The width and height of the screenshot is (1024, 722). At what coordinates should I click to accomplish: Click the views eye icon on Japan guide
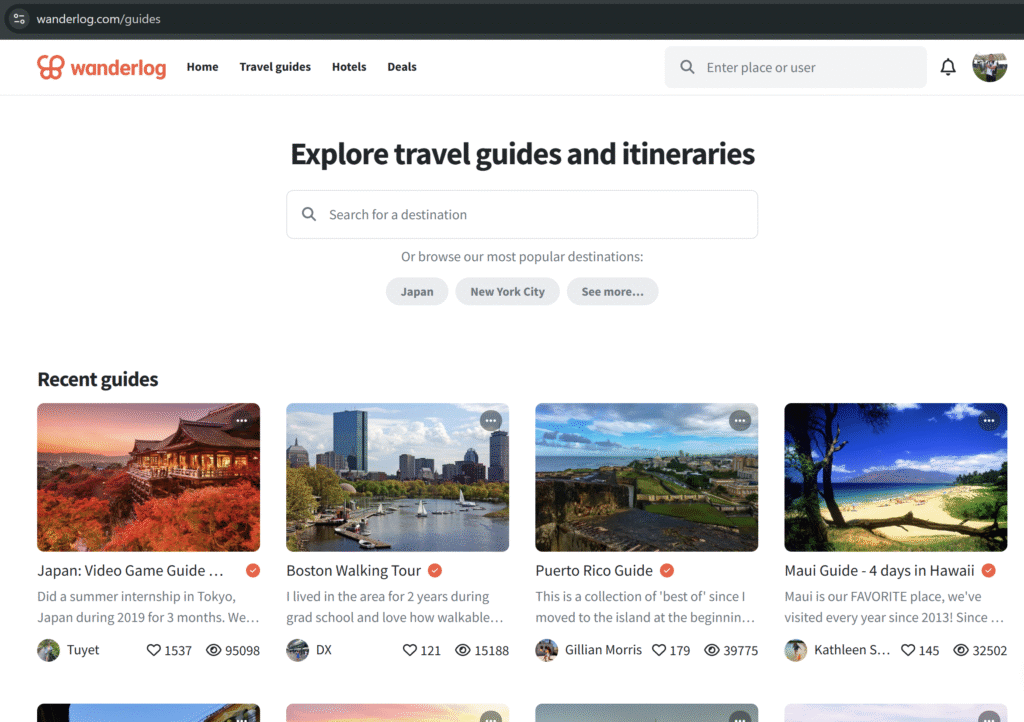(x=213, y=650)
